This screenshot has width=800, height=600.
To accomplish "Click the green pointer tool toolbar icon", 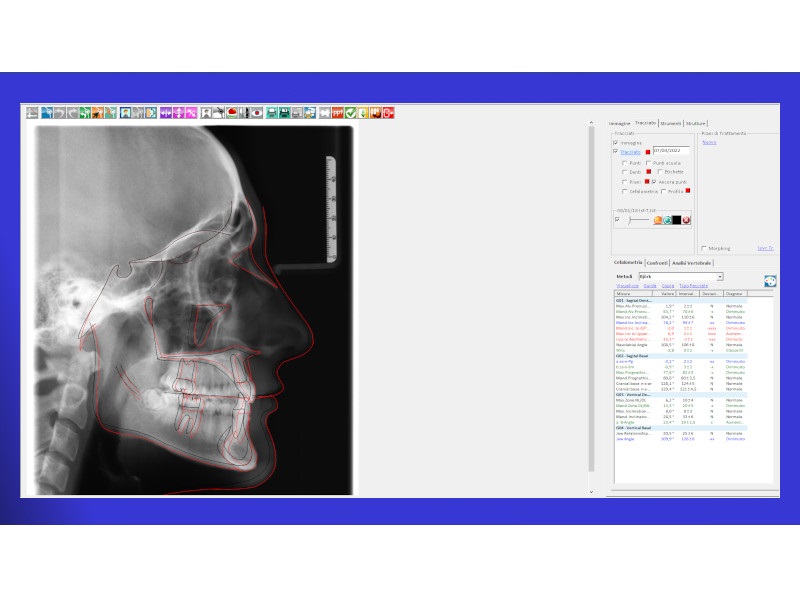I will (x=85, y=113).
